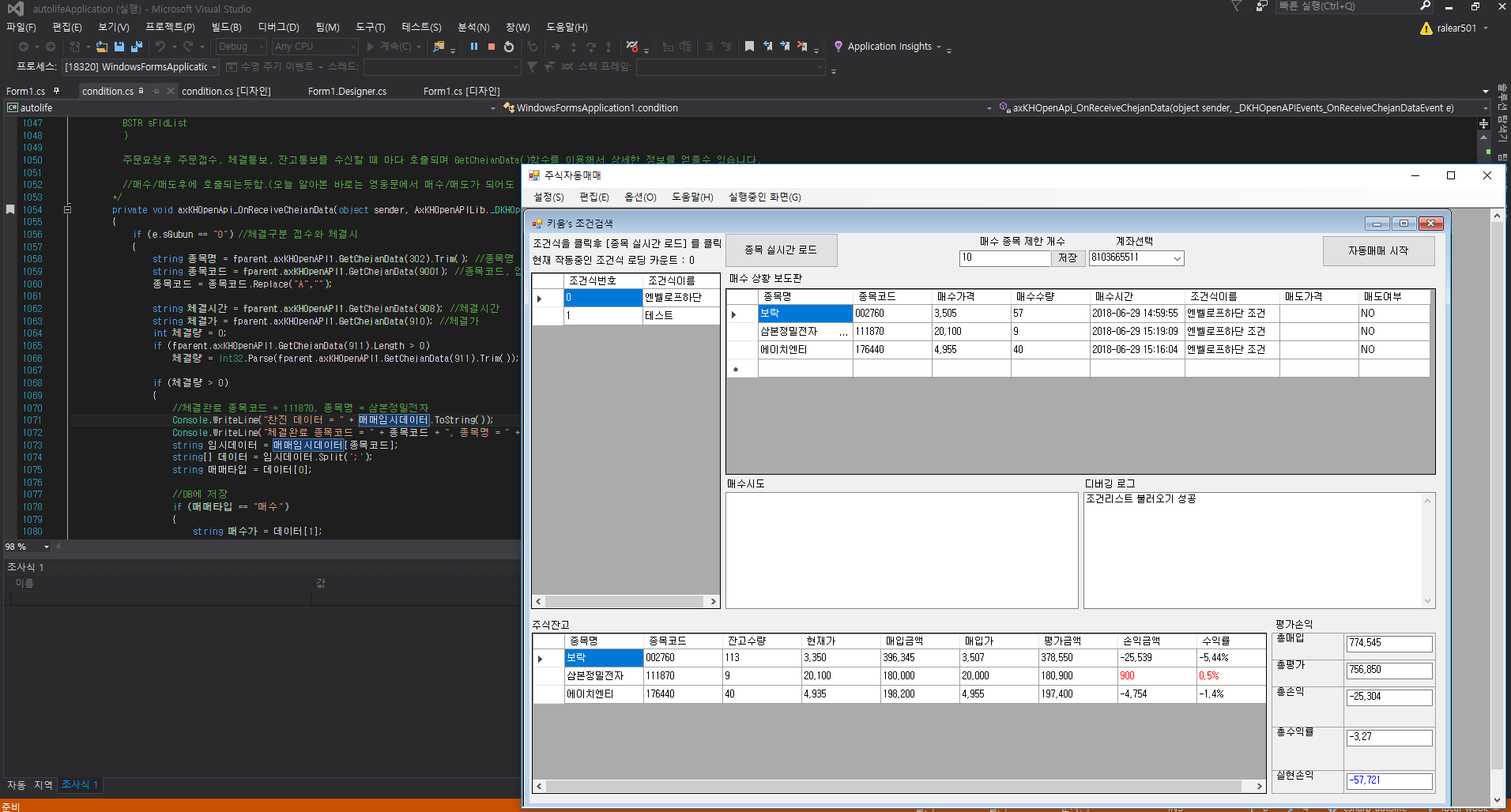Click the Application Insights lightbulb icon

[x=838, y=47]
